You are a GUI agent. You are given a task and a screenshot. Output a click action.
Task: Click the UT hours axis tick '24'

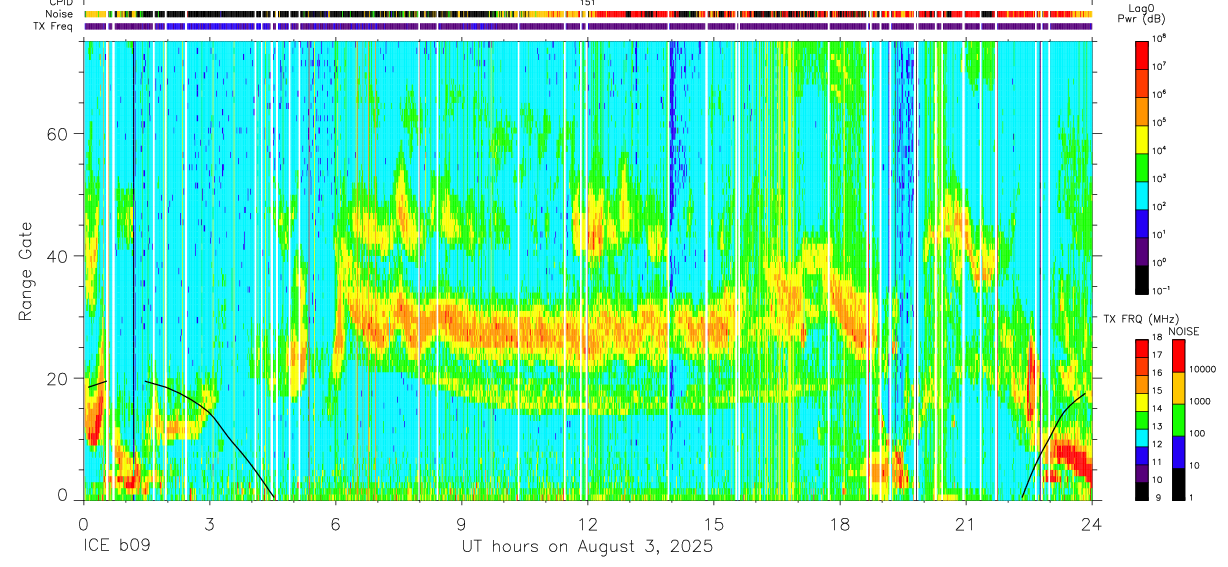(x=1091, y=523)
